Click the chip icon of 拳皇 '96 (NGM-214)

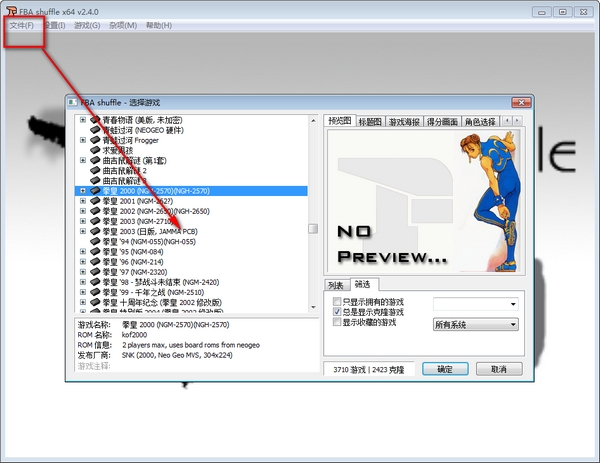coord(95,262)
